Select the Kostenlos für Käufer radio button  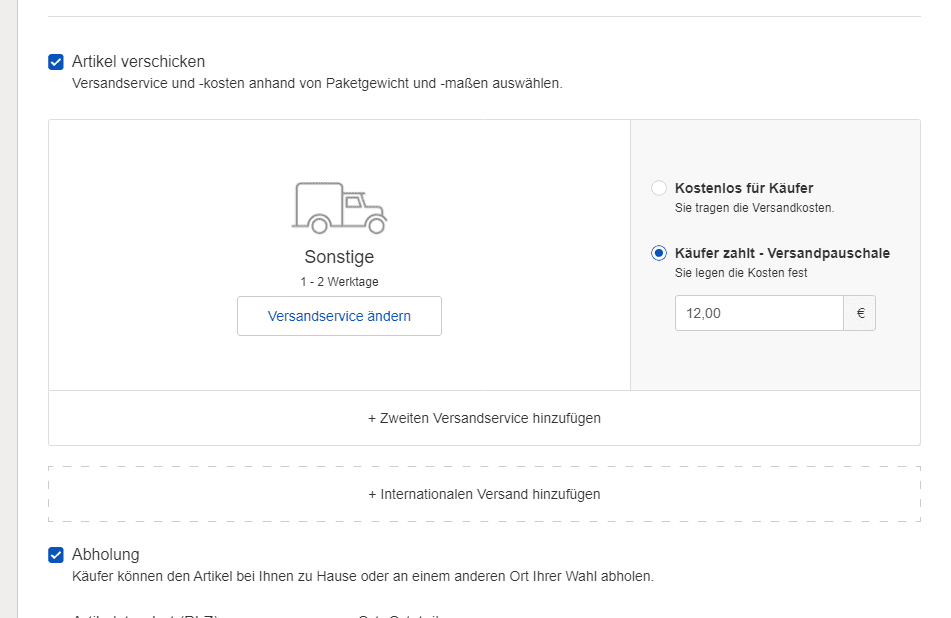[659, 188]
